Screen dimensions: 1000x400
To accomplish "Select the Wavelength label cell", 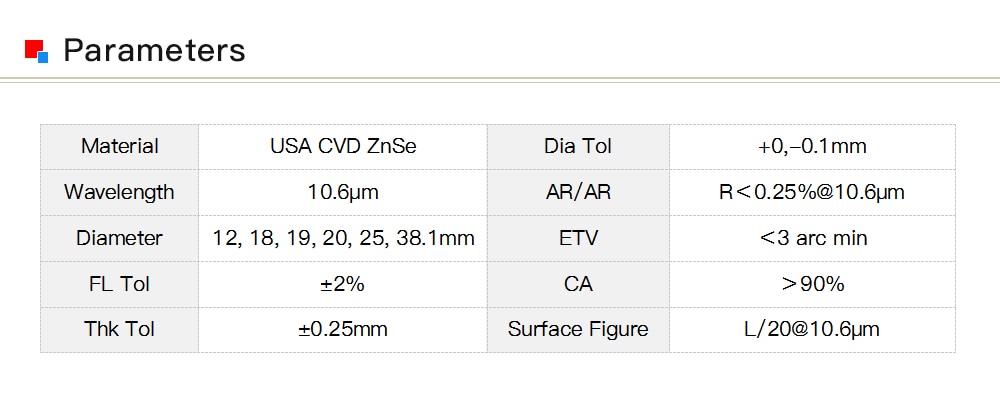I will tap(119, 193).
